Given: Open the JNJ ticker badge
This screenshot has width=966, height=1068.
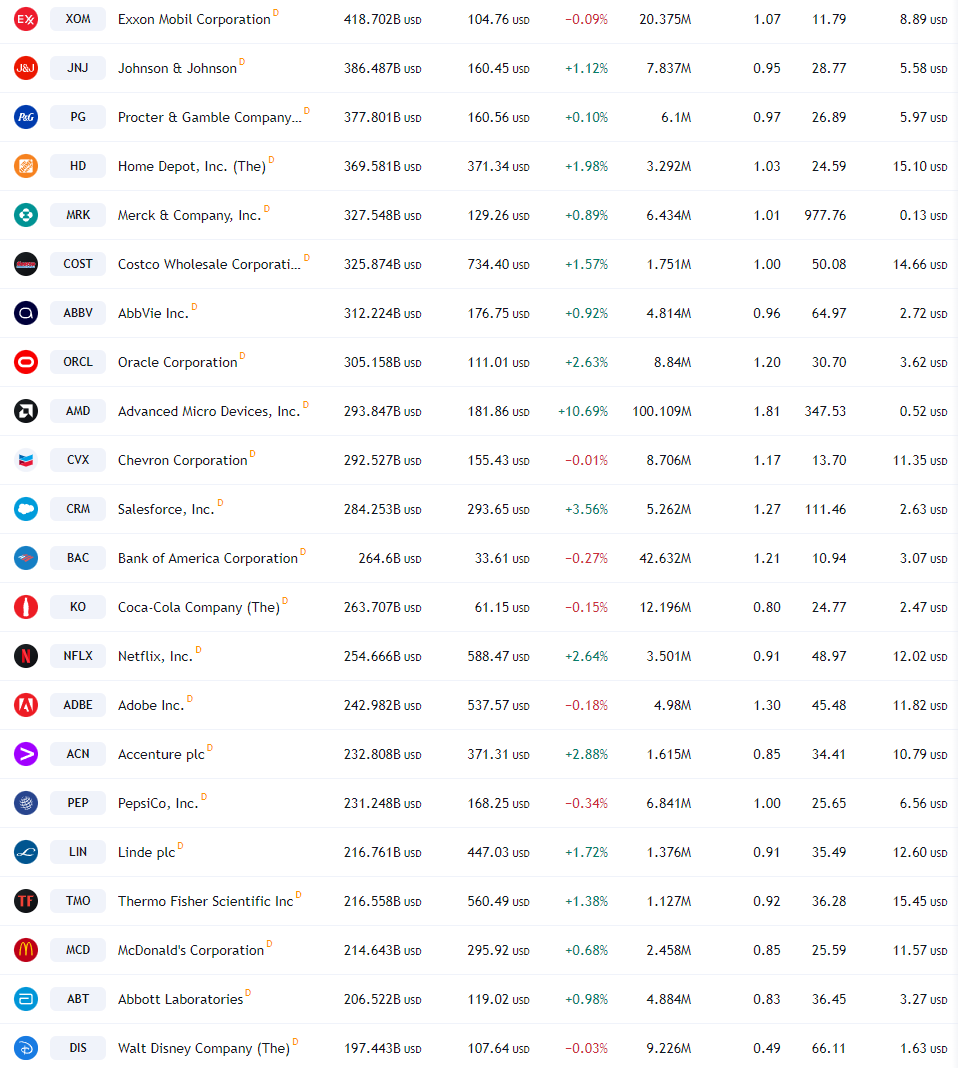Looking at the screenshot, I should point(78,68).
